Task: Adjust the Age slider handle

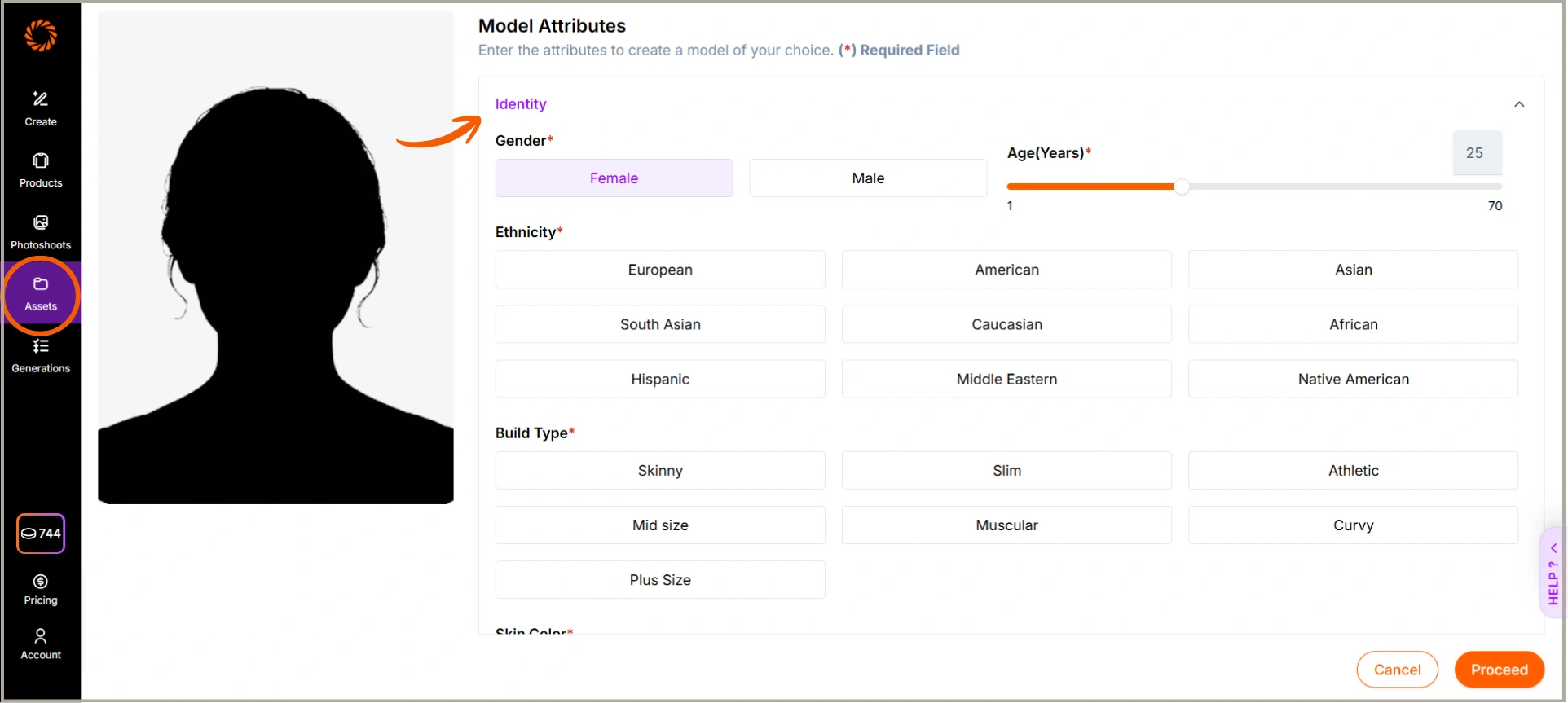Action: point(1183,187)
